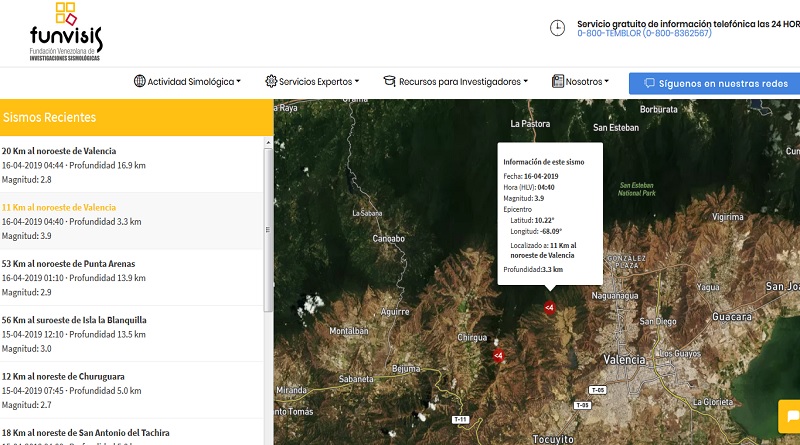
Task: Click the La Pastora label on the map
Action: 530,123
